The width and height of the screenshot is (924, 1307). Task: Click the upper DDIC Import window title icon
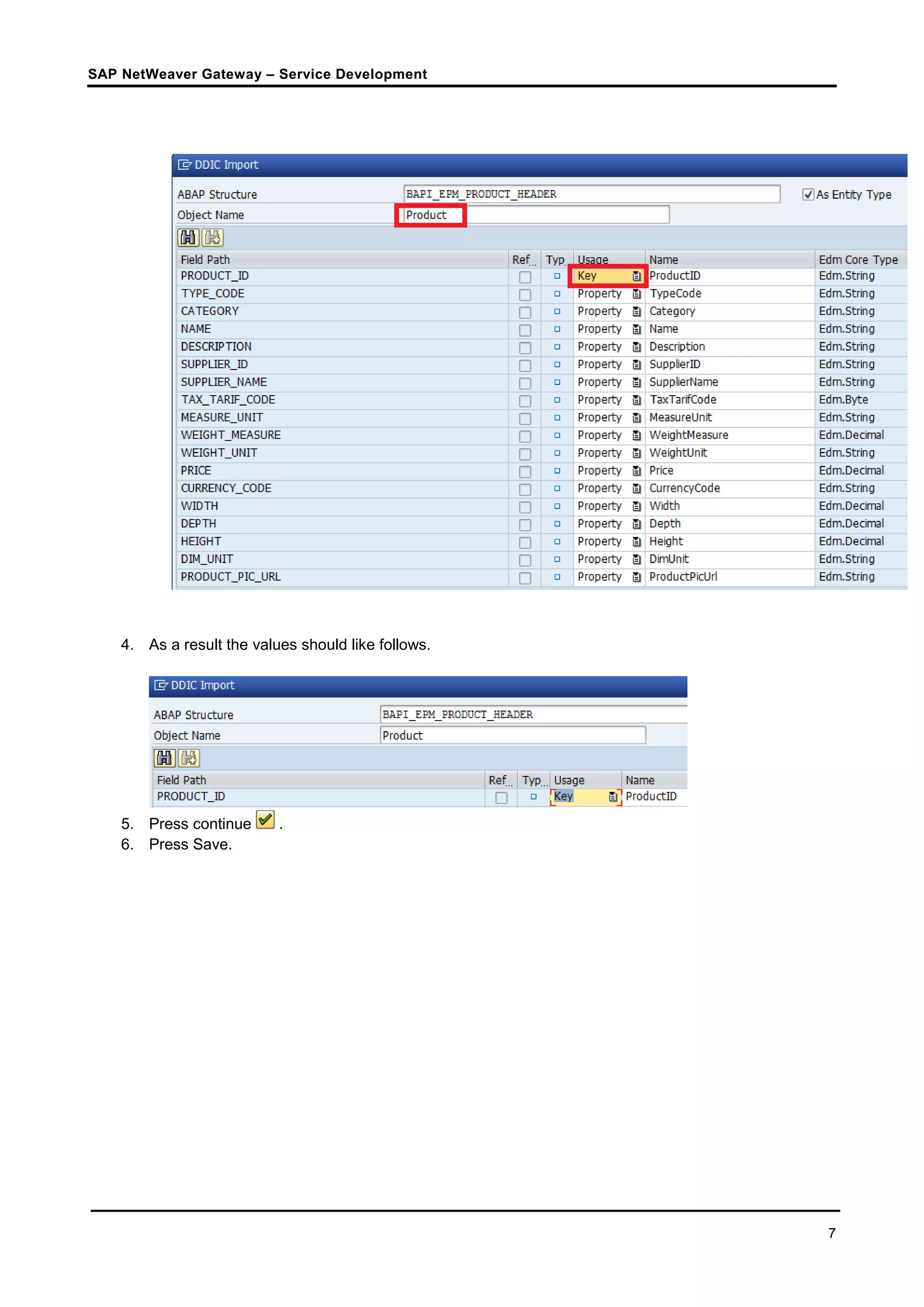[185, 165]
